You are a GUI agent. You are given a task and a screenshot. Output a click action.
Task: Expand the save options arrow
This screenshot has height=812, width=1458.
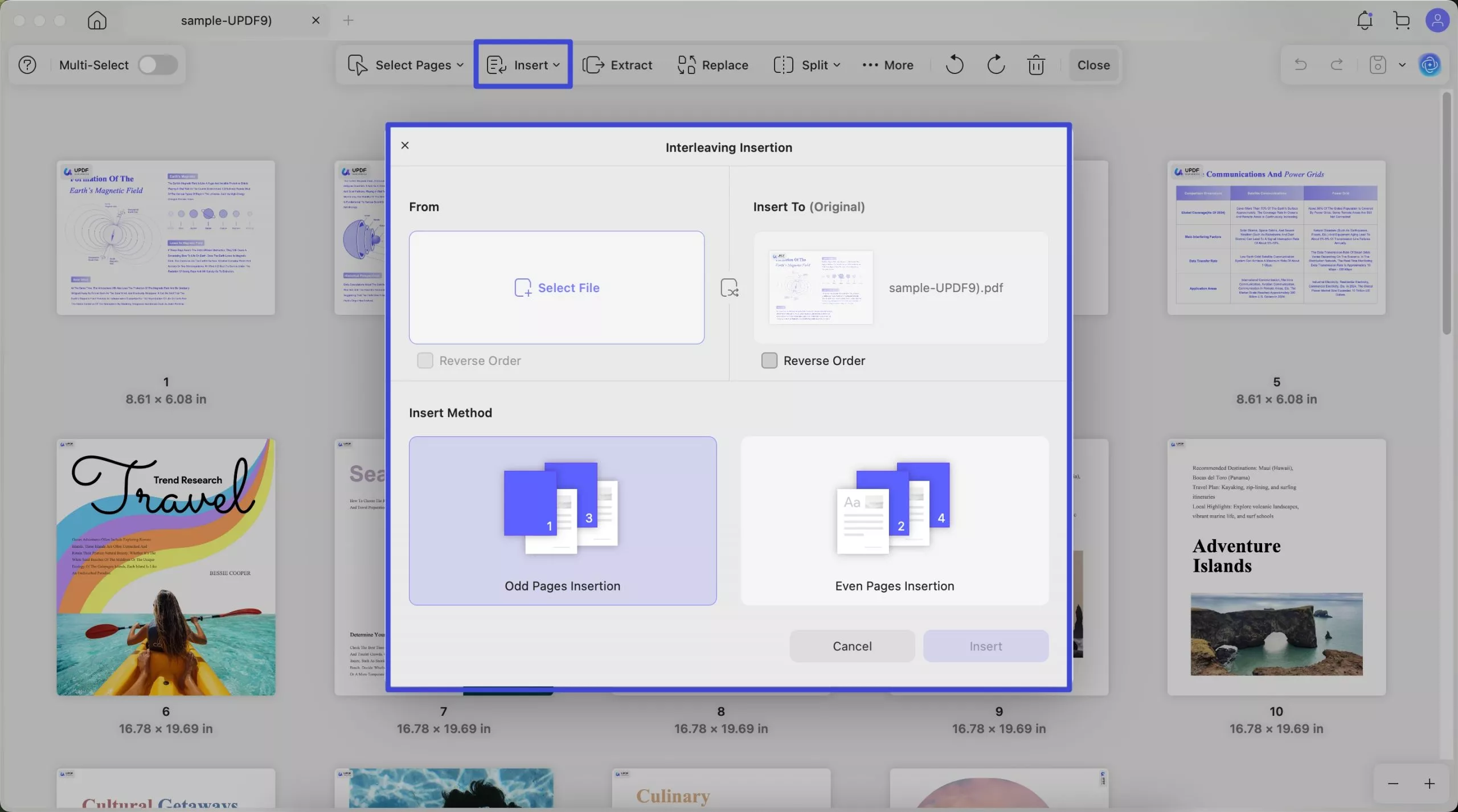pyautogui.click(x=1402, y=65)
